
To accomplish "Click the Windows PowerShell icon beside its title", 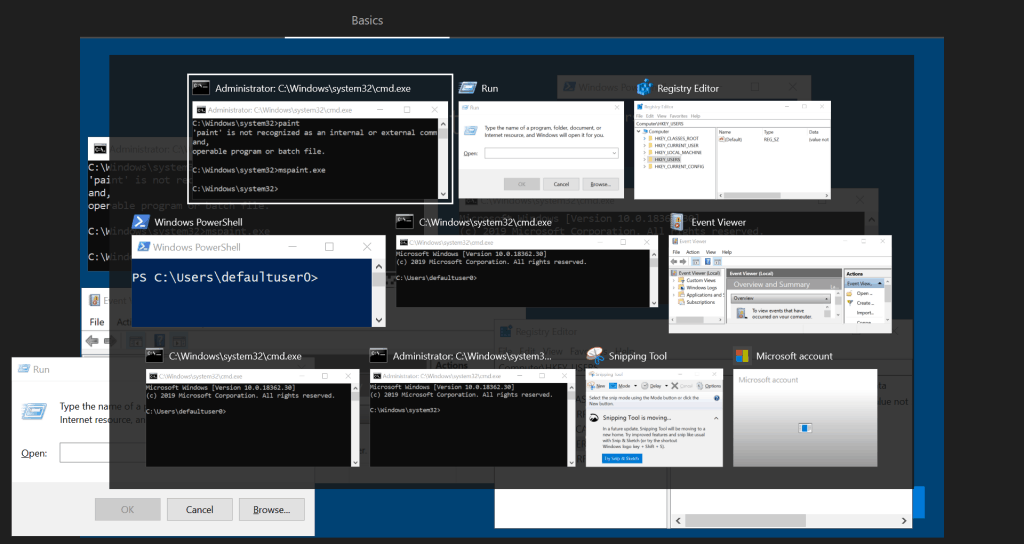I will click(x=140, y=222).
